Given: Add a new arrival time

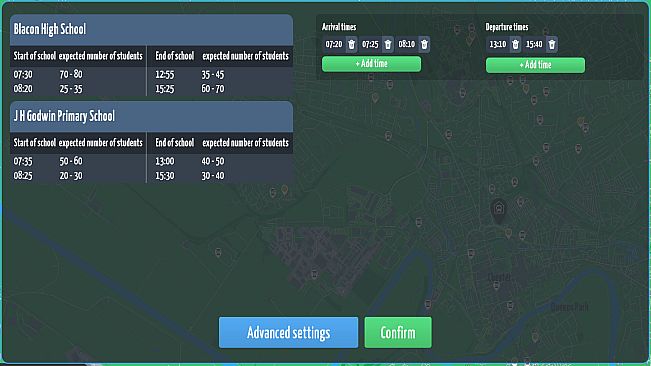Looking at the screenshot, I should tap(372, 64).
